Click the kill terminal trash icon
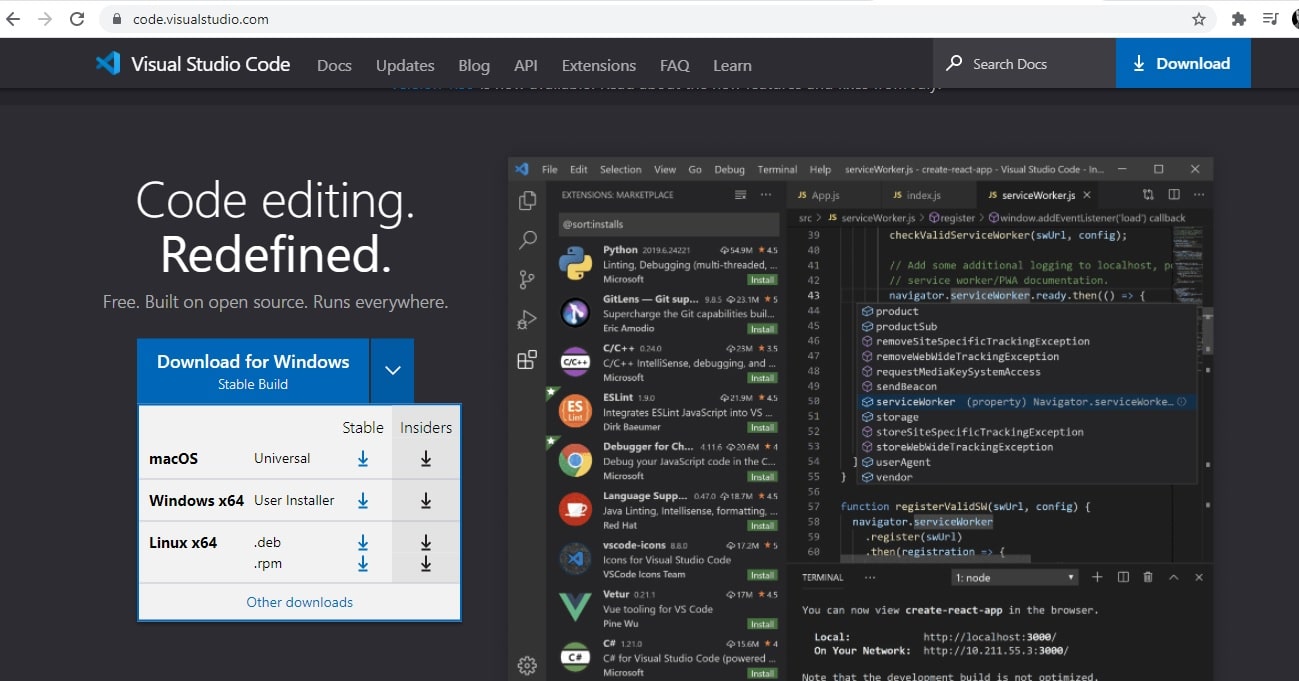Screen dimensions: 1299x681 pos(1147,577)
